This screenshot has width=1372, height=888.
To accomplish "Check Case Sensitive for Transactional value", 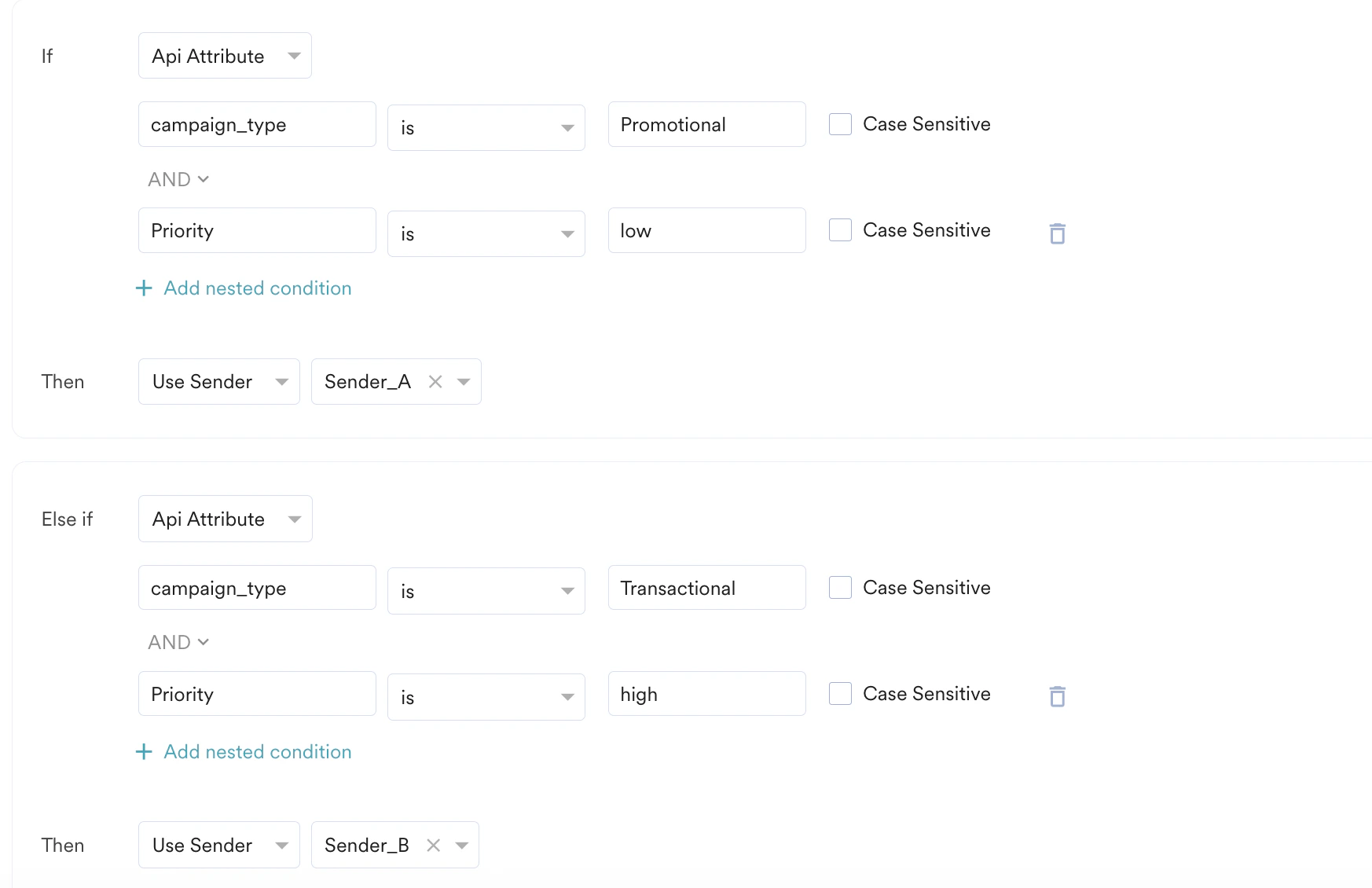I will pyautogui.click(x=840, y=588).
